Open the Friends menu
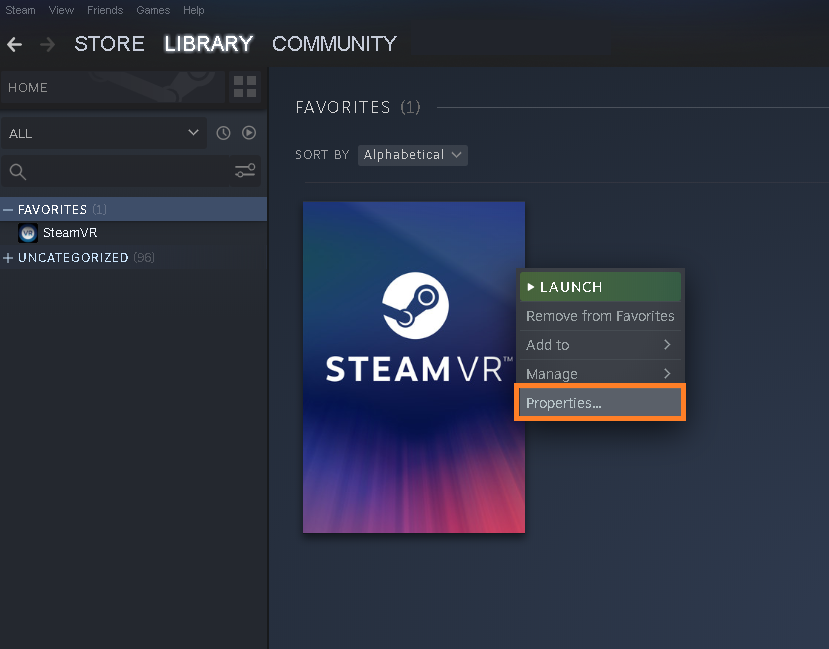This screenshot has height=649, width=829. point(104,10)
